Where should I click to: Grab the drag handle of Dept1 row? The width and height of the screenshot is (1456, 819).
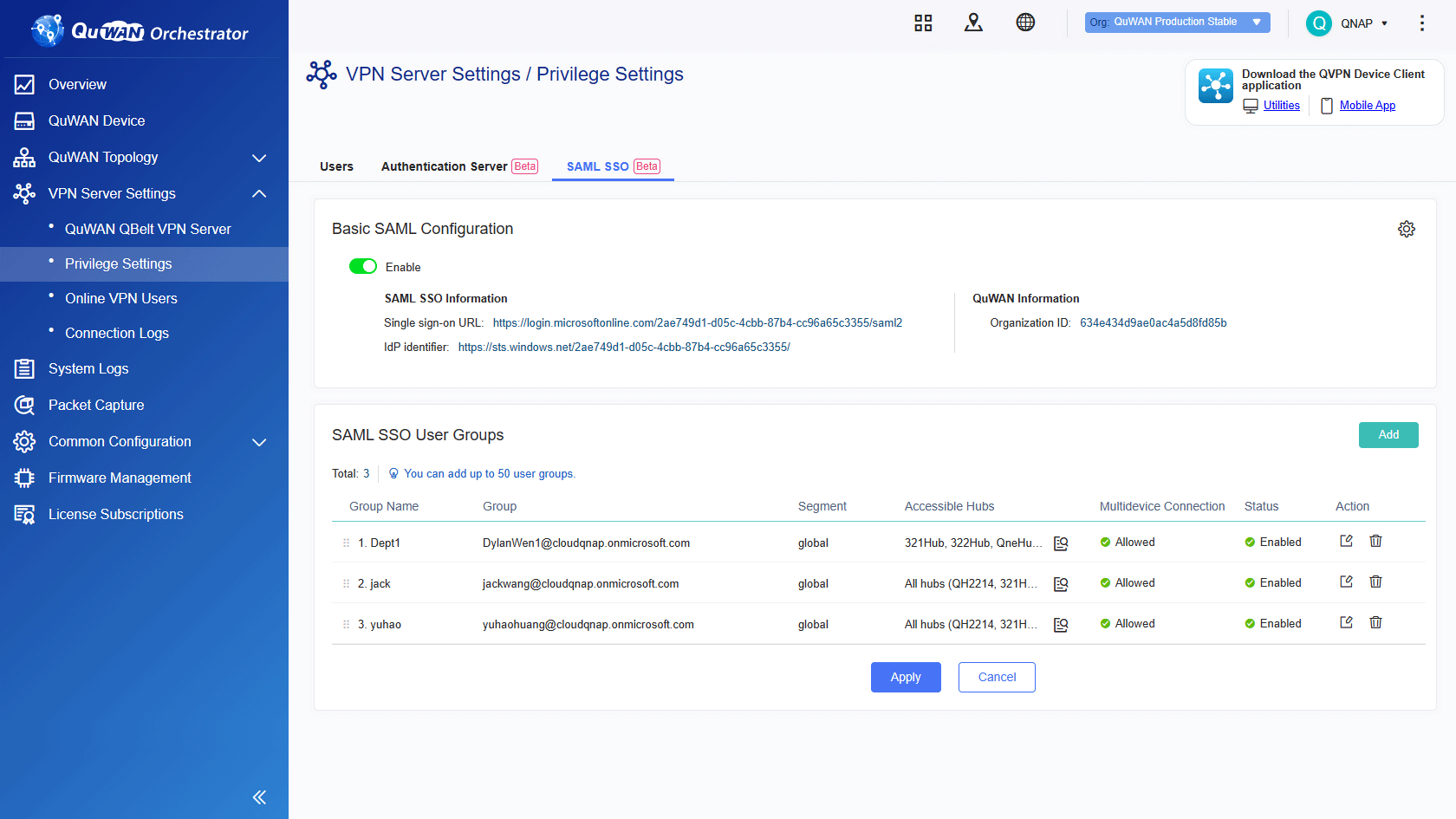pos(346,543)
